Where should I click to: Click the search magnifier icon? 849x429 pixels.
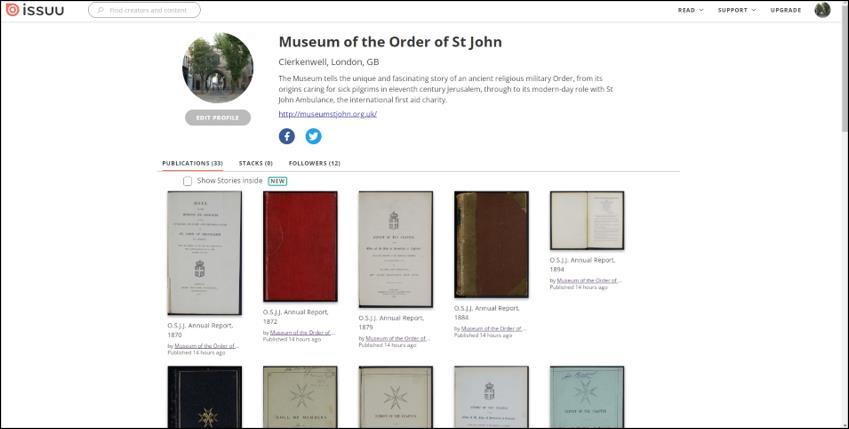(x=101, y=10)
